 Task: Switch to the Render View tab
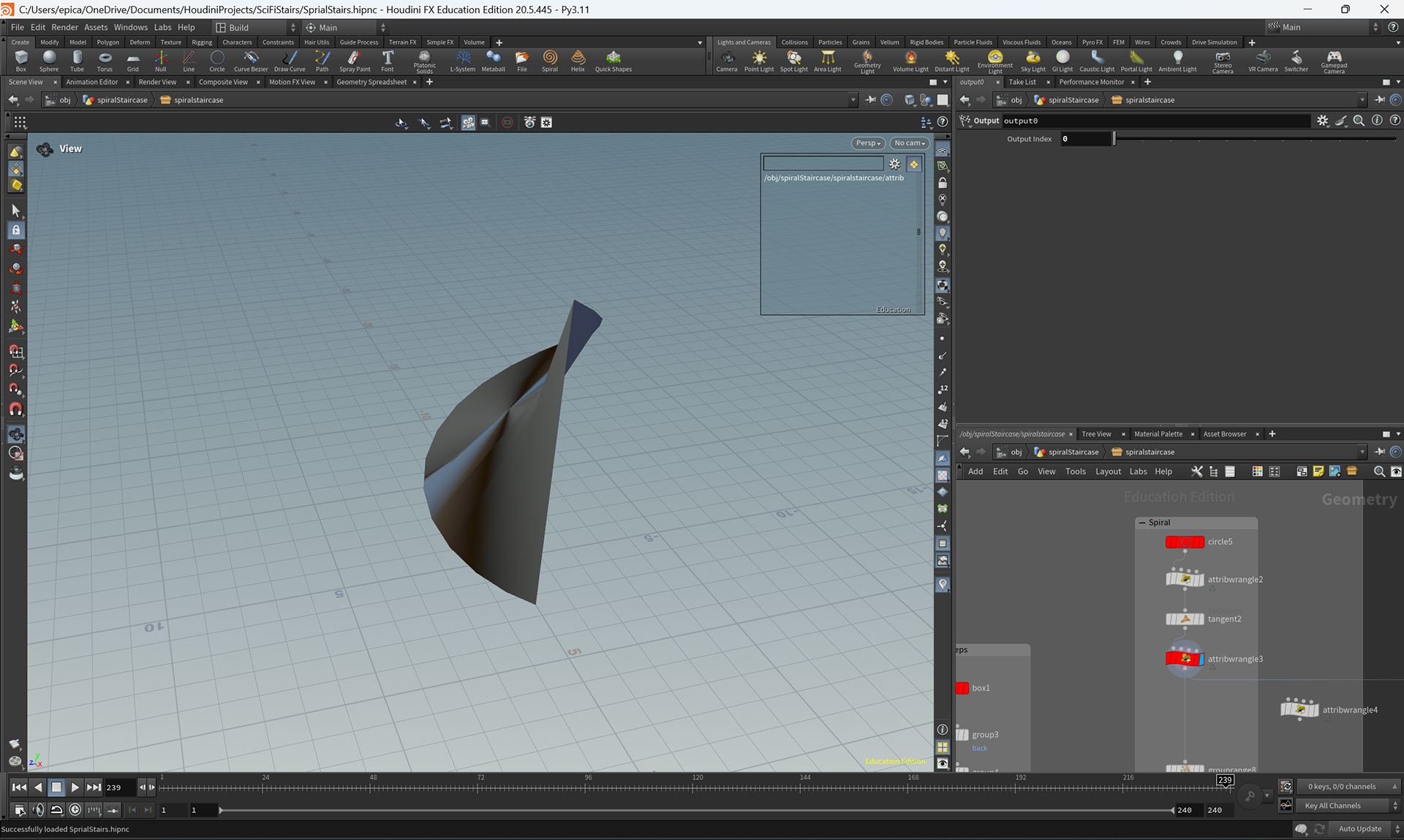(x=157, y=82)
